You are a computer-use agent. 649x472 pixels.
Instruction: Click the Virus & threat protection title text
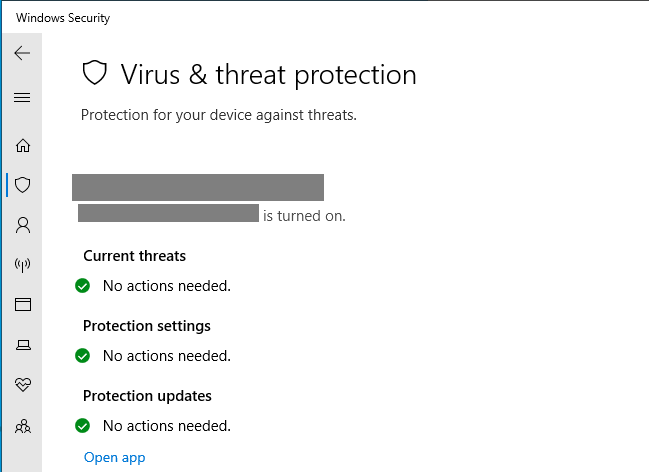(268, 74)
